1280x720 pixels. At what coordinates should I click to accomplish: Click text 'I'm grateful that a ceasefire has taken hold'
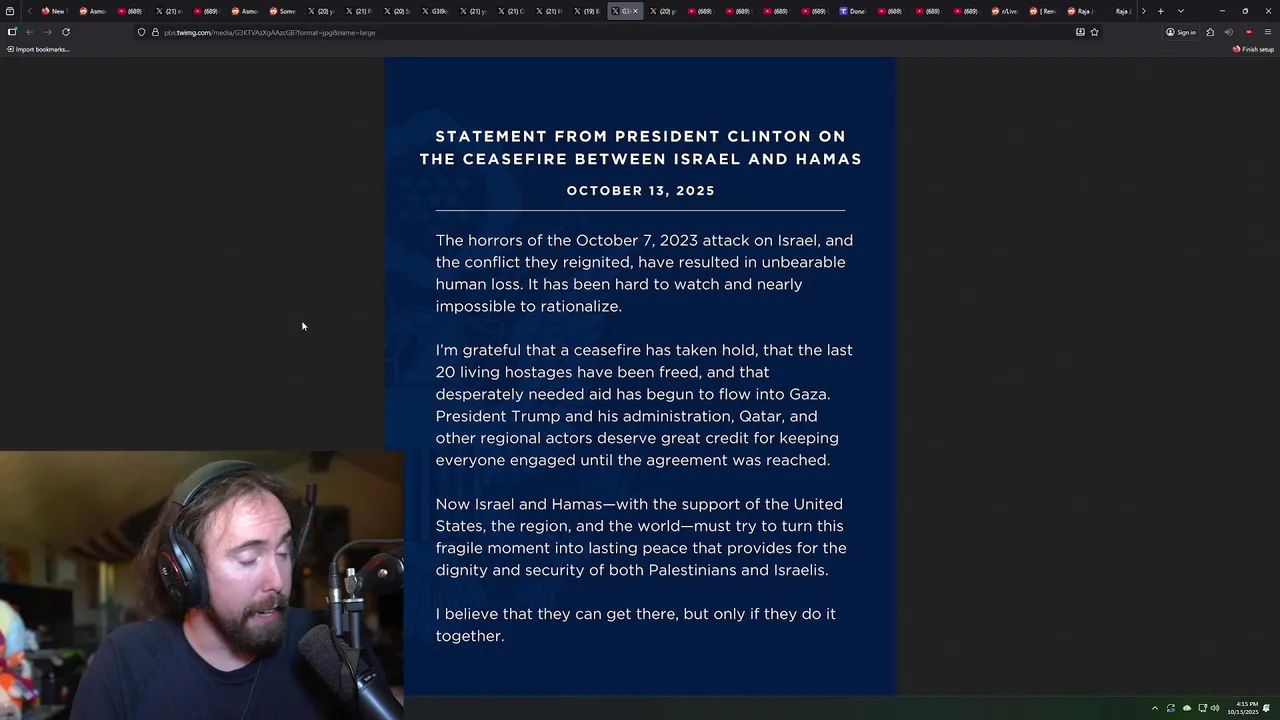coord(598,350)
